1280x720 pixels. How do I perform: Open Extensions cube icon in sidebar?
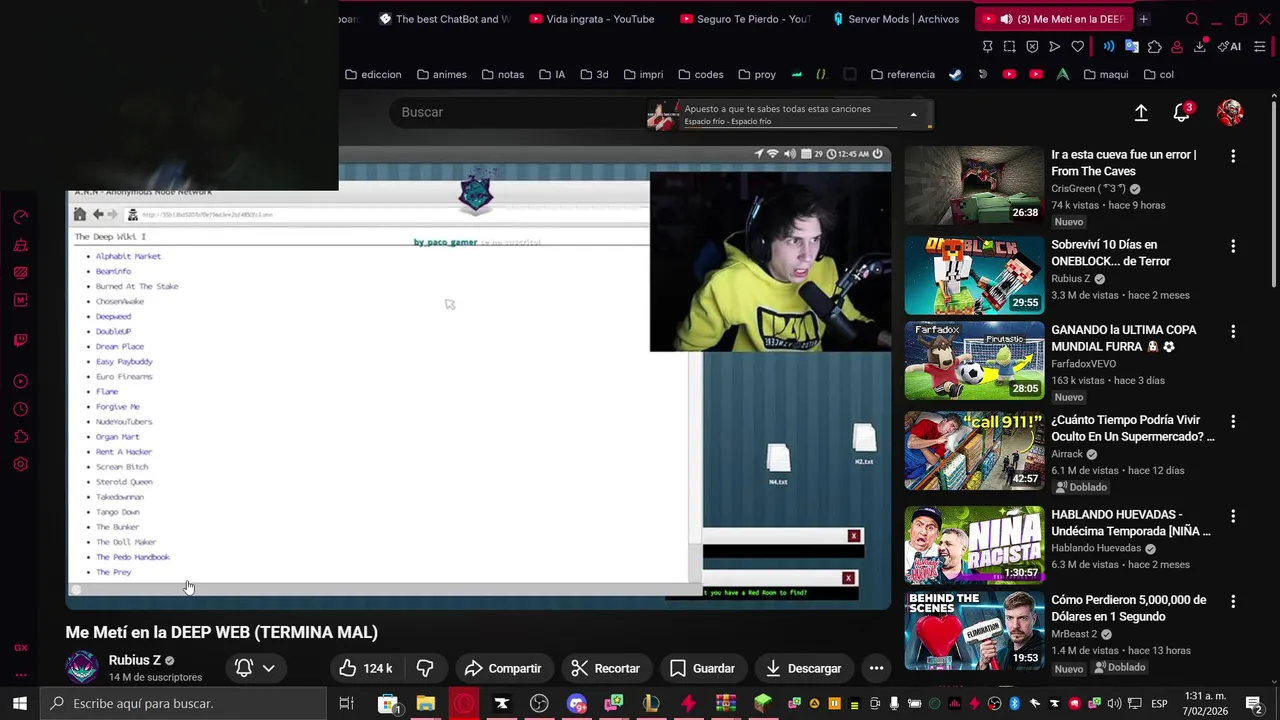(20, 437)
